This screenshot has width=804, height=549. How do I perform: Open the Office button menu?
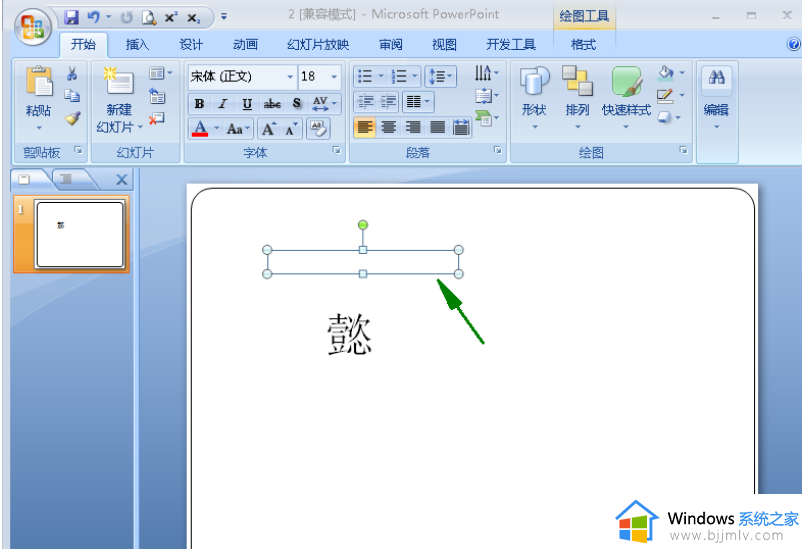click(x=32, y=27)
